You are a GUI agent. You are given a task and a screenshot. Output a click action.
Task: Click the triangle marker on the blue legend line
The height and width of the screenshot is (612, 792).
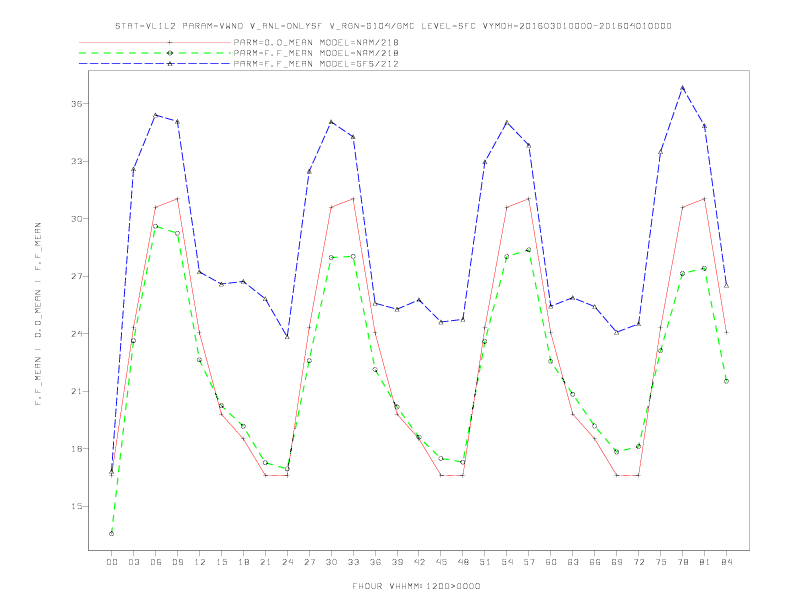(x=170, y=64)
